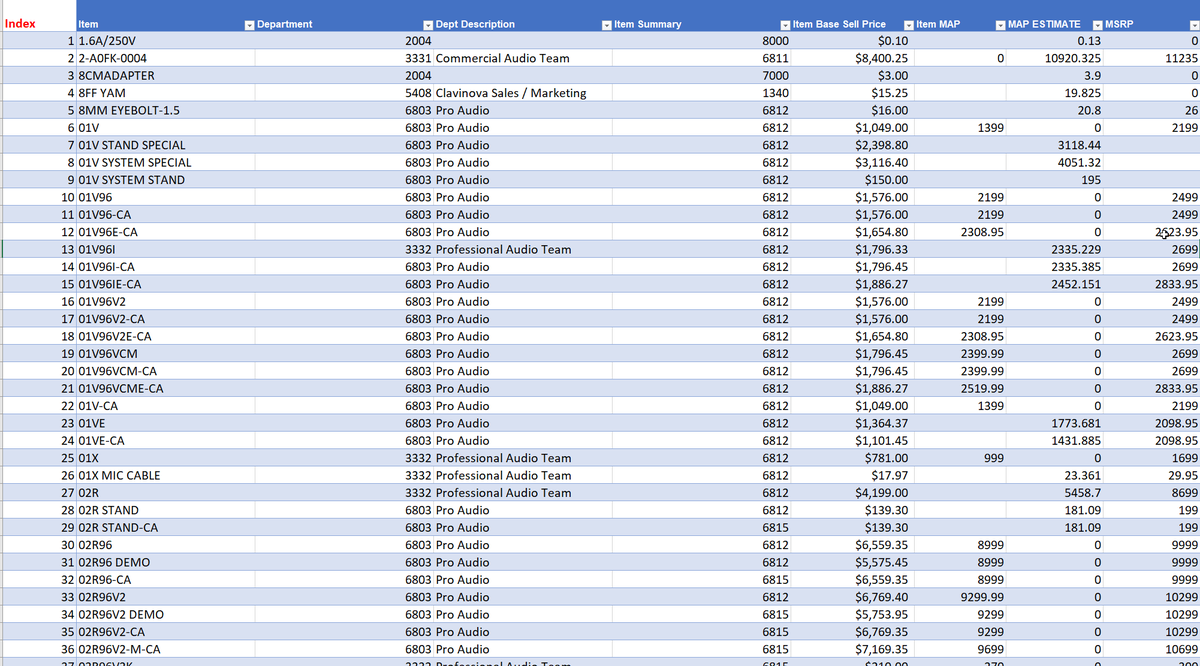Click the Dept Description header label

(x=476, y=24)
